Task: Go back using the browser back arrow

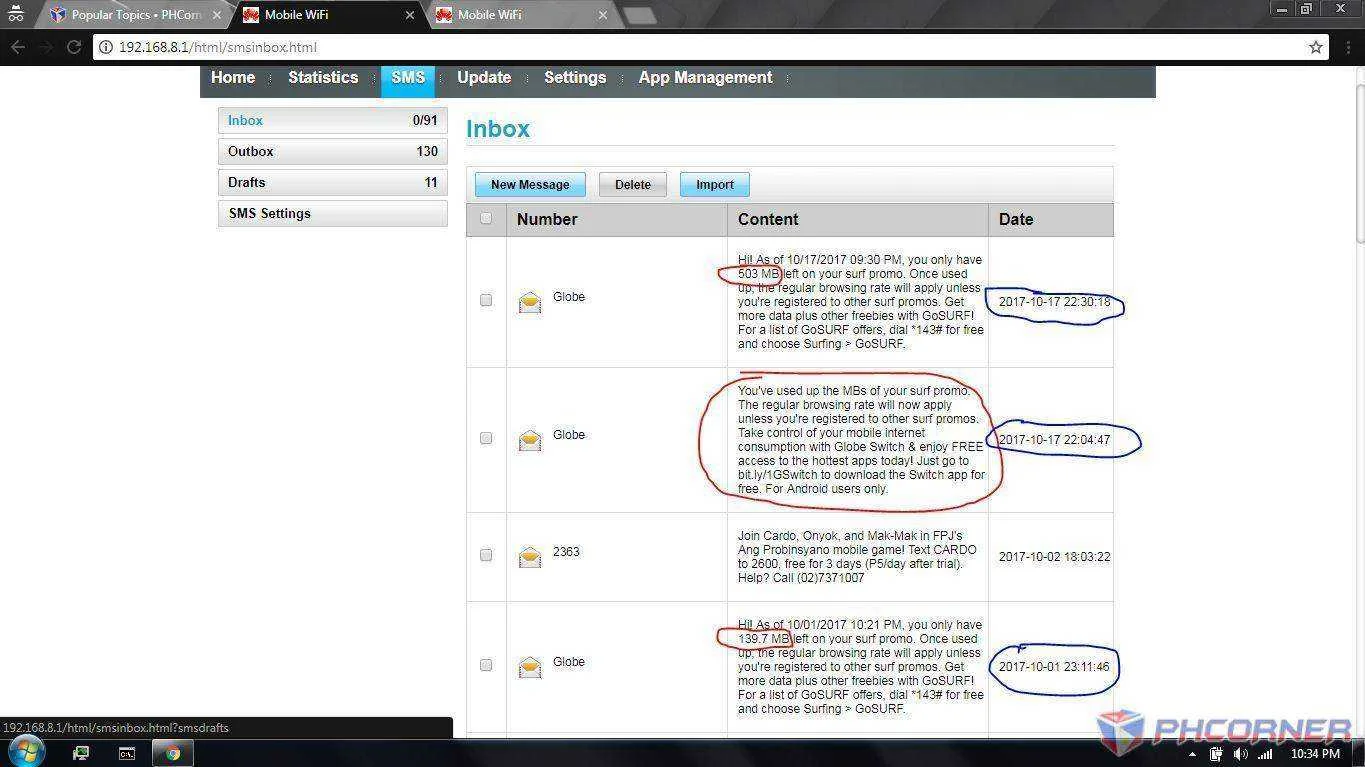Action: click(18, 47)
